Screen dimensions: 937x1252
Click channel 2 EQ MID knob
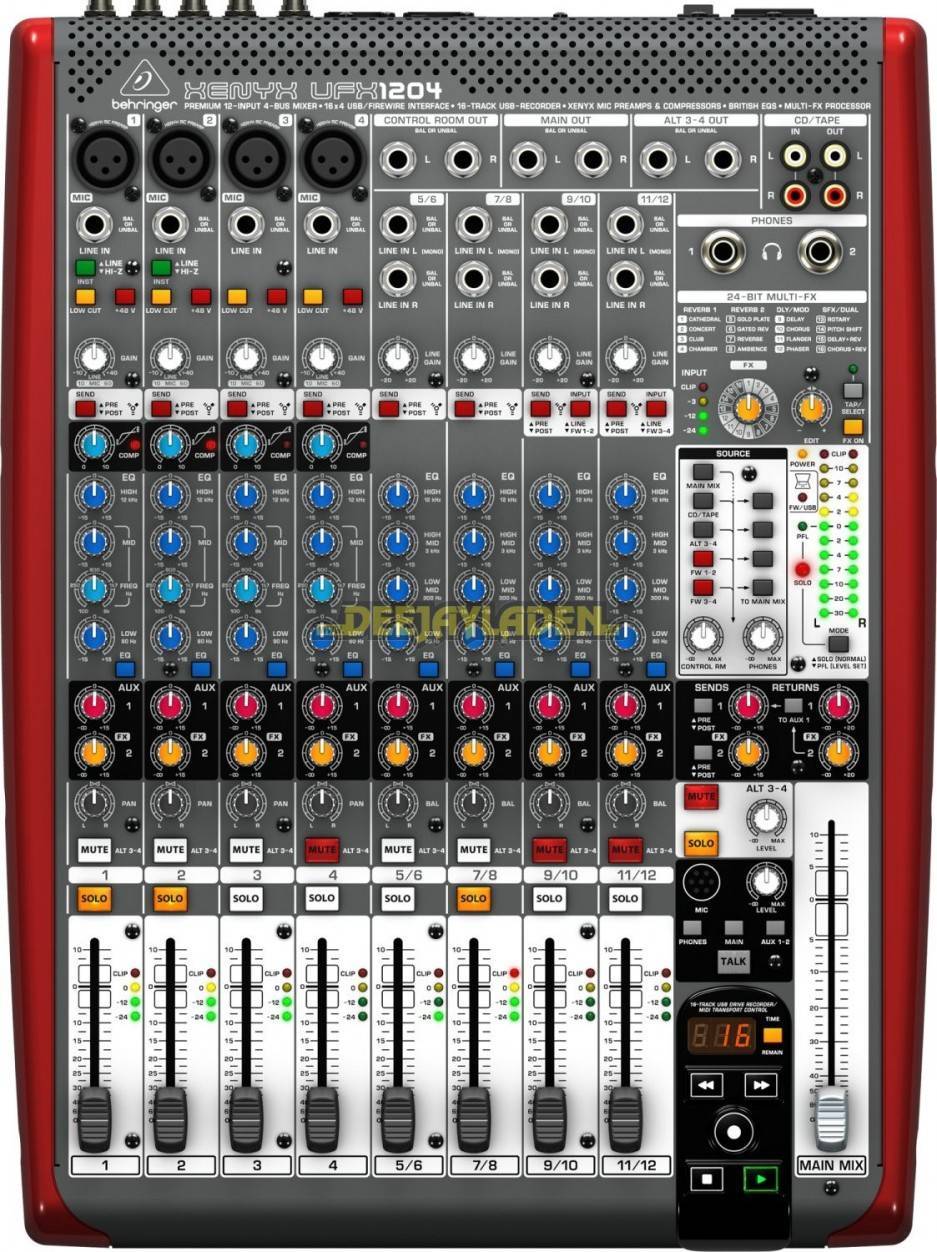point(171,543)
